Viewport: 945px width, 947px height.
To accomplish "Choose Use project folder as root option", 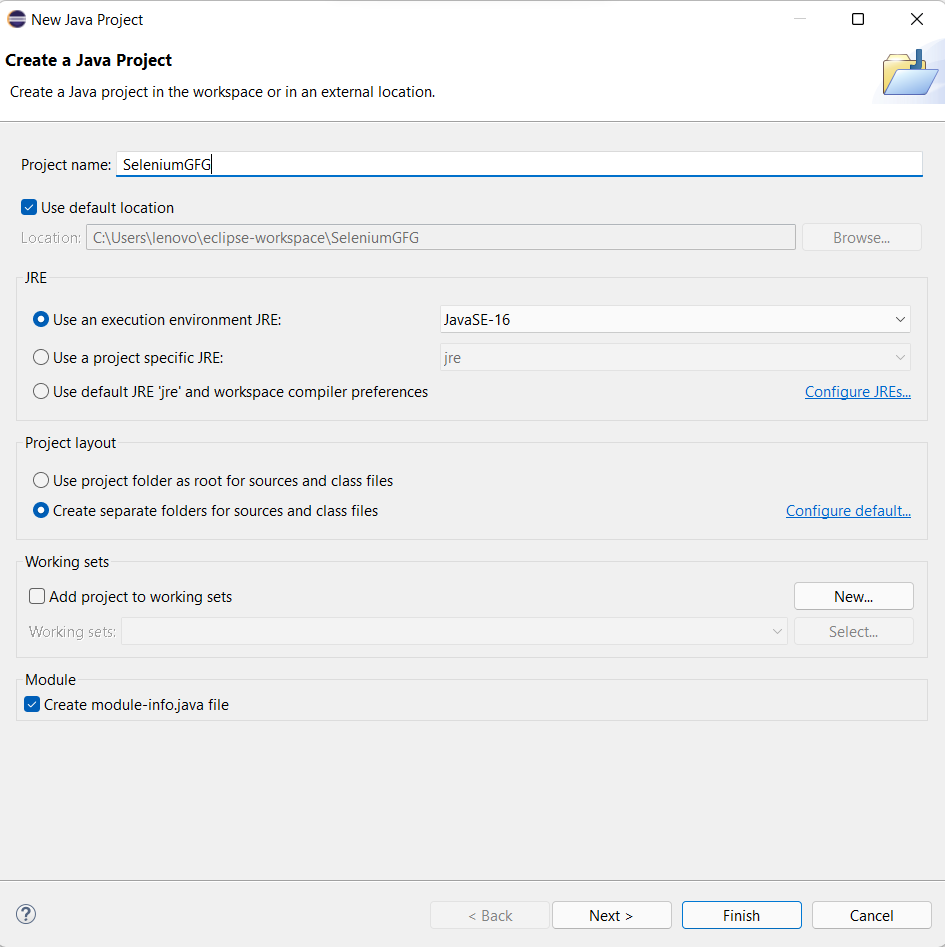I will click(41, 481).
